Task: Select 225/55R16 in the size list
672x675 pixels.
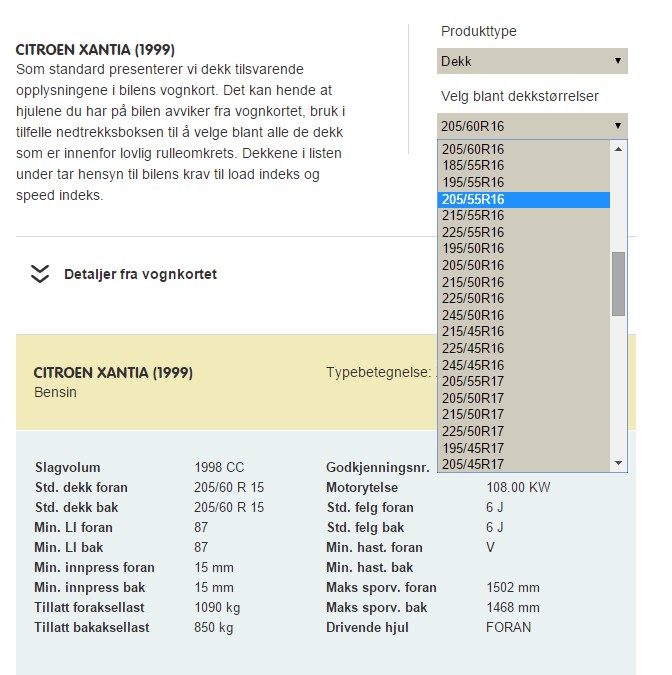Action: point(523,232)
